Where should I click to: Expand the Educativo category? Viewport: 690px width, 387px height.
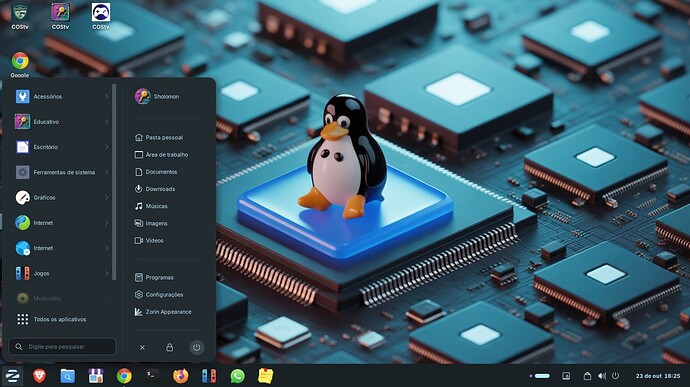click(x=61, y=122)
